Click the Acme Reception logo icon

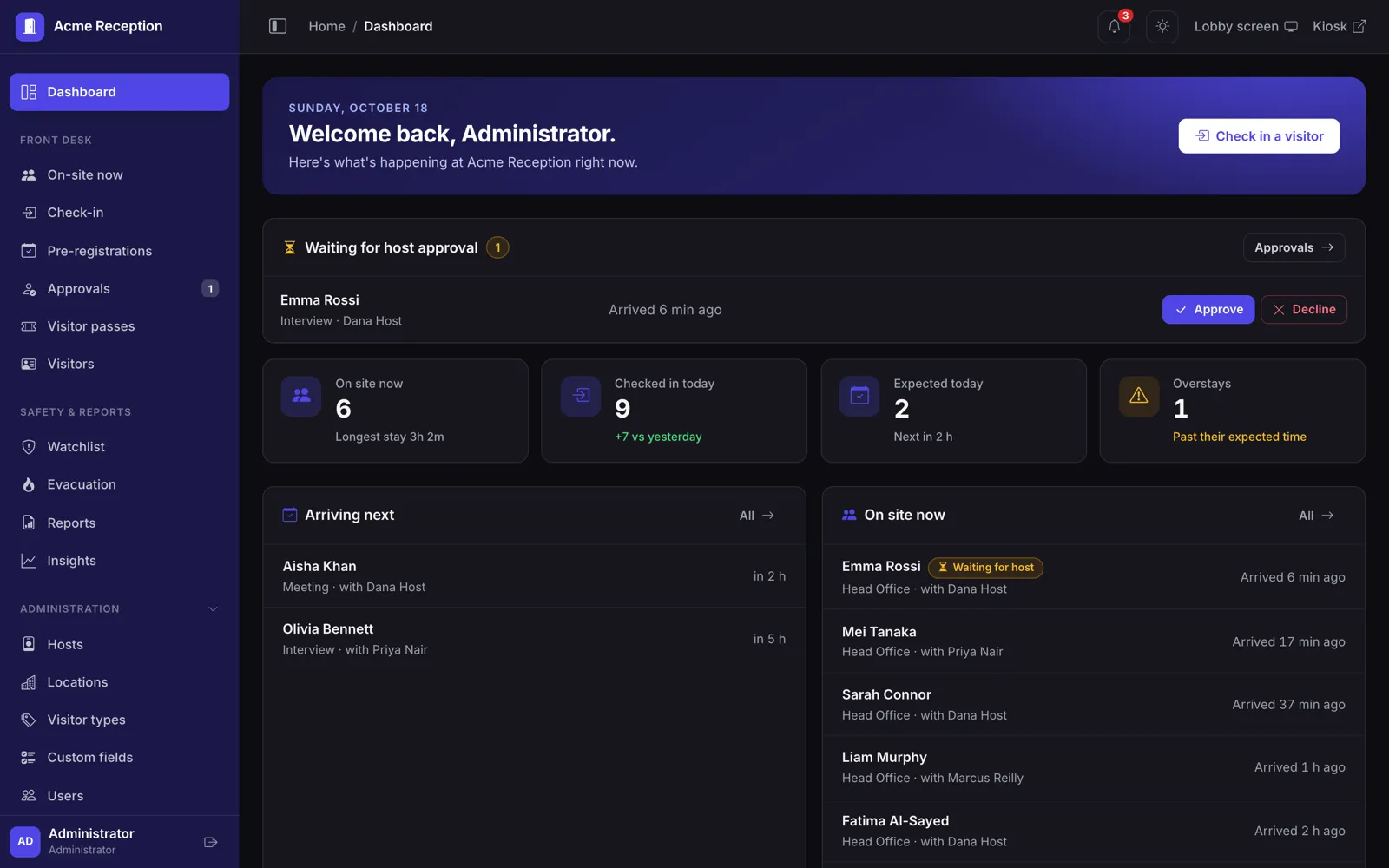tap(30, 26)
